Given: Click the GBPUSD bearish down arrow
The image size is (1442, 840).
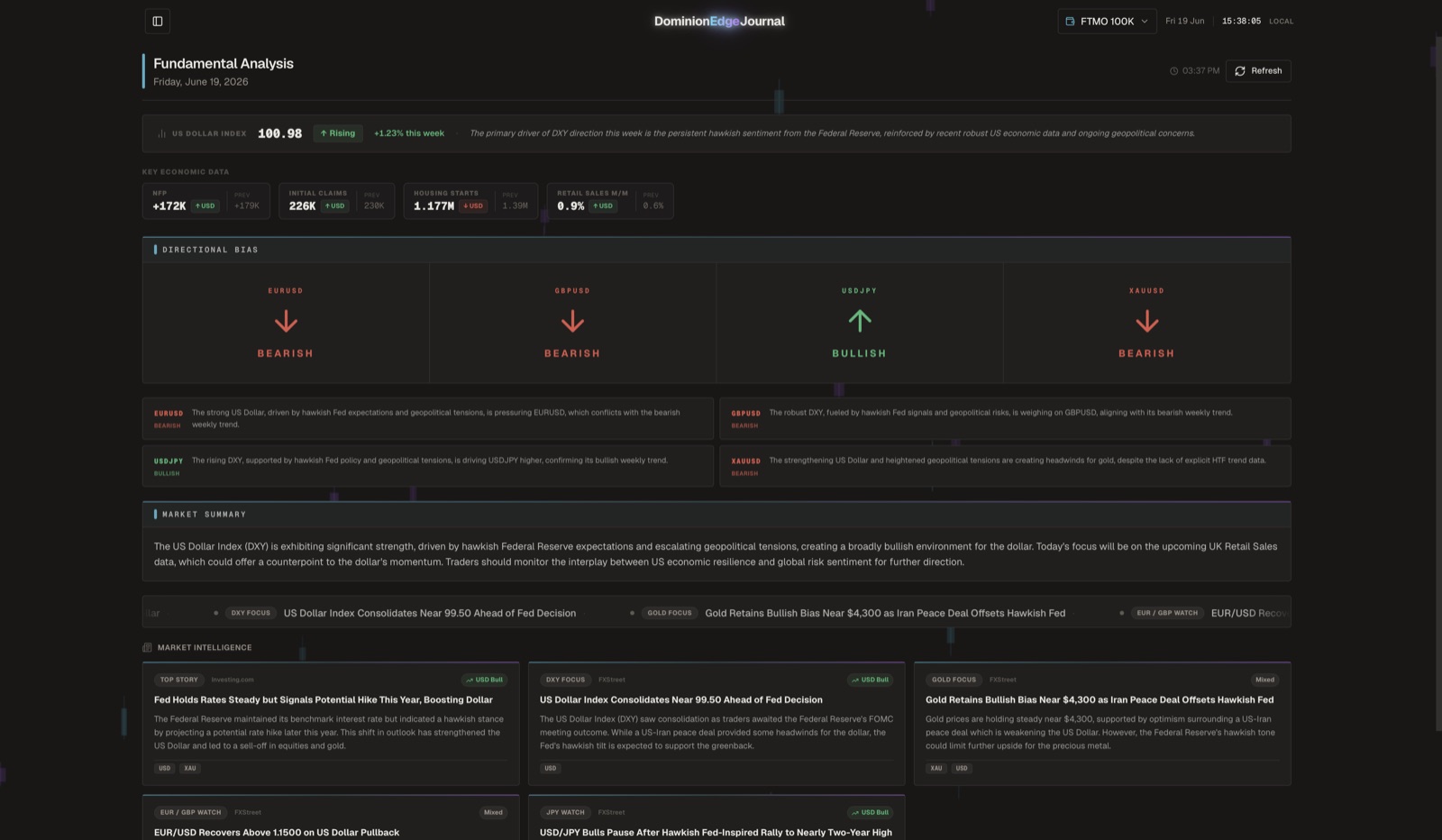Looking at the screenshot, I should point(572,321).
